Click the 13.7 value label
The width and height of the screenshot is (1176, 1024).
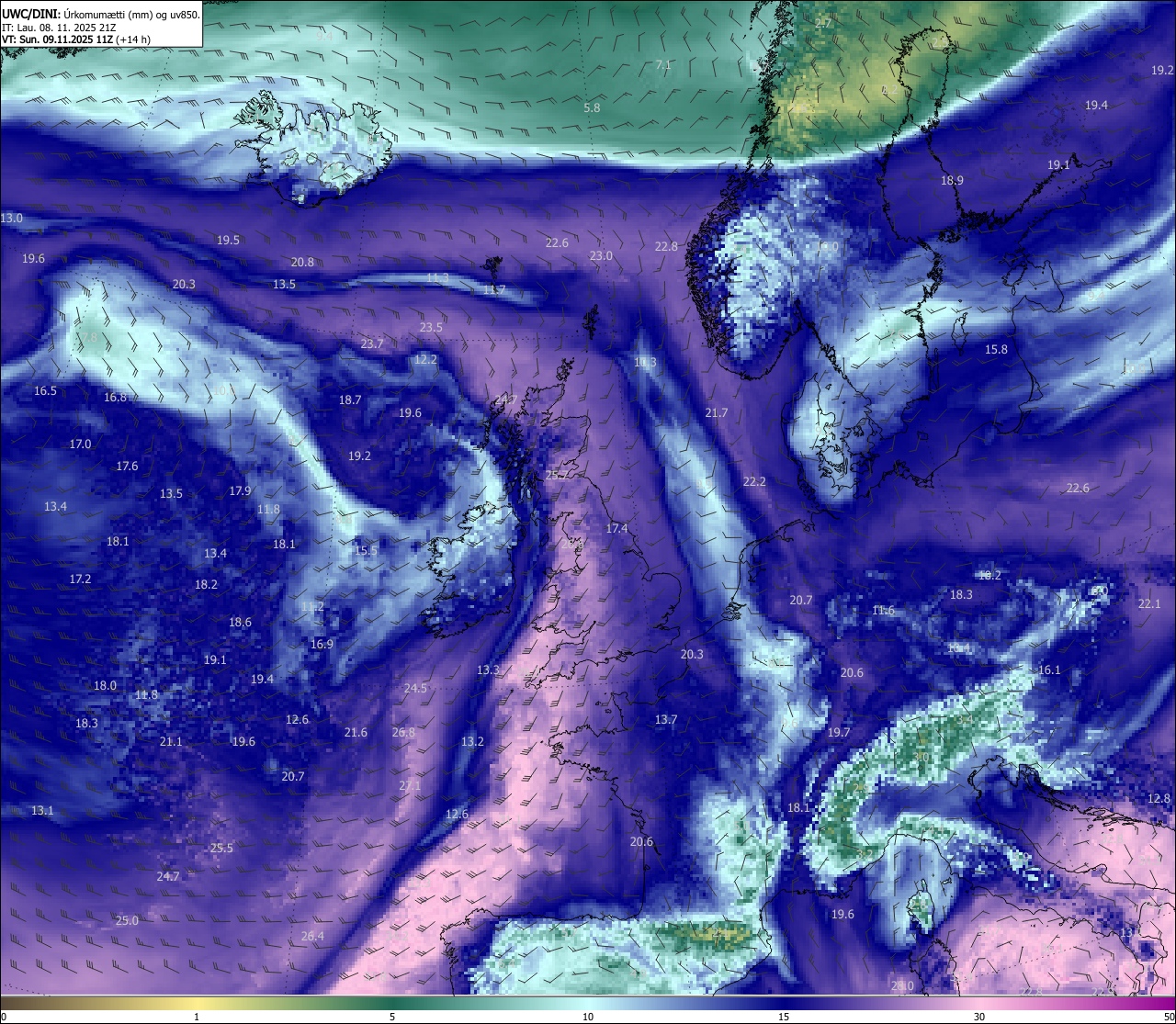pos(665,719)
